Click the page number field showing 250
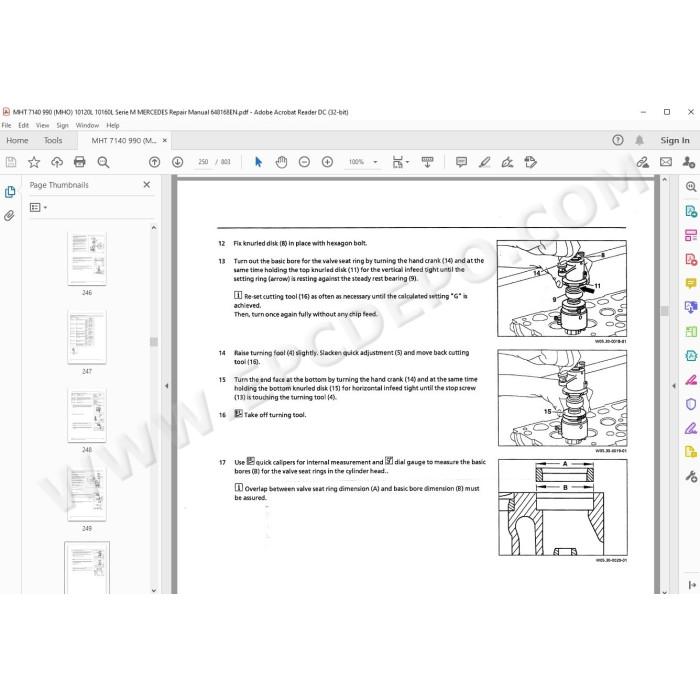This screenshot has width=700, height=700. click(203, 162)
